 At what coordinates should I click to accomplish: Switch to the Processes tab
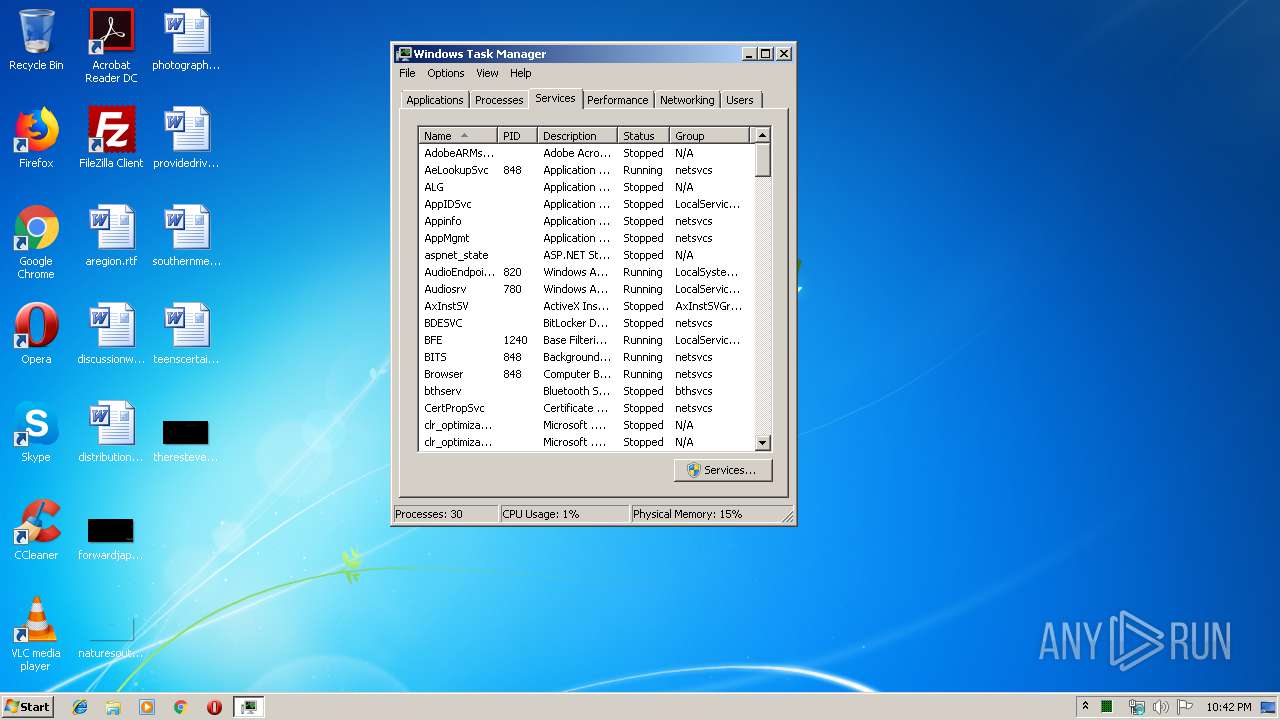pos(499,100)
